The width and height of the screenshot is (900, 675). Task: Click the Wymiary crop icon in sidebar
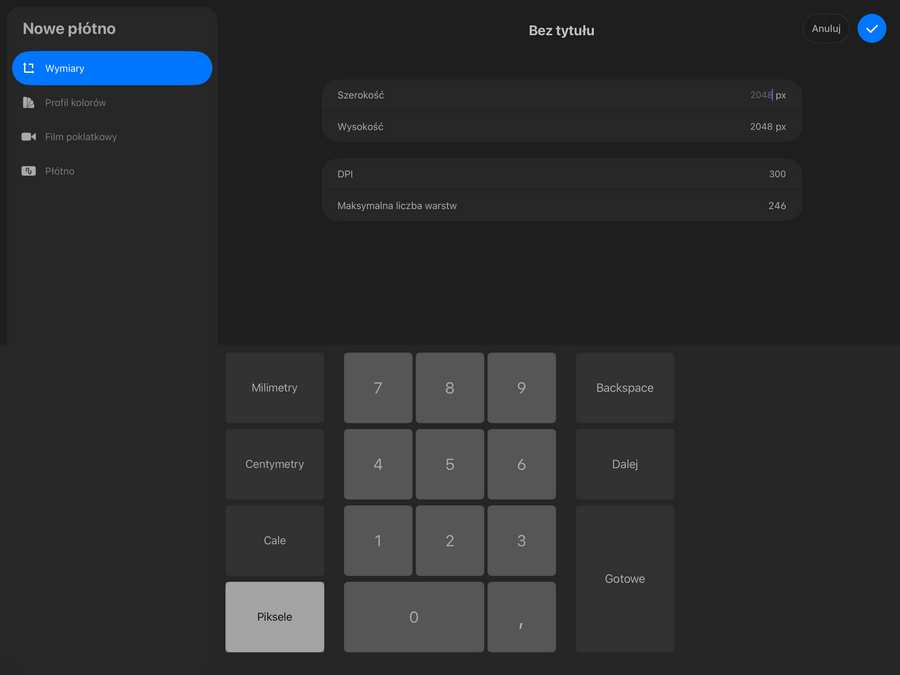point(29,69)
